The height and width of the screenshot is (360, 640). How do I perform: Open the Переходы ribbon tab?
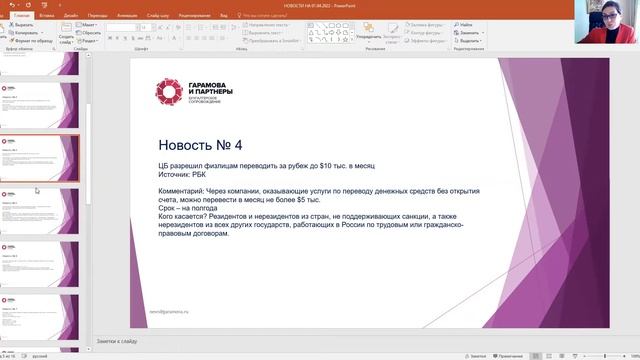click(98, 16)
